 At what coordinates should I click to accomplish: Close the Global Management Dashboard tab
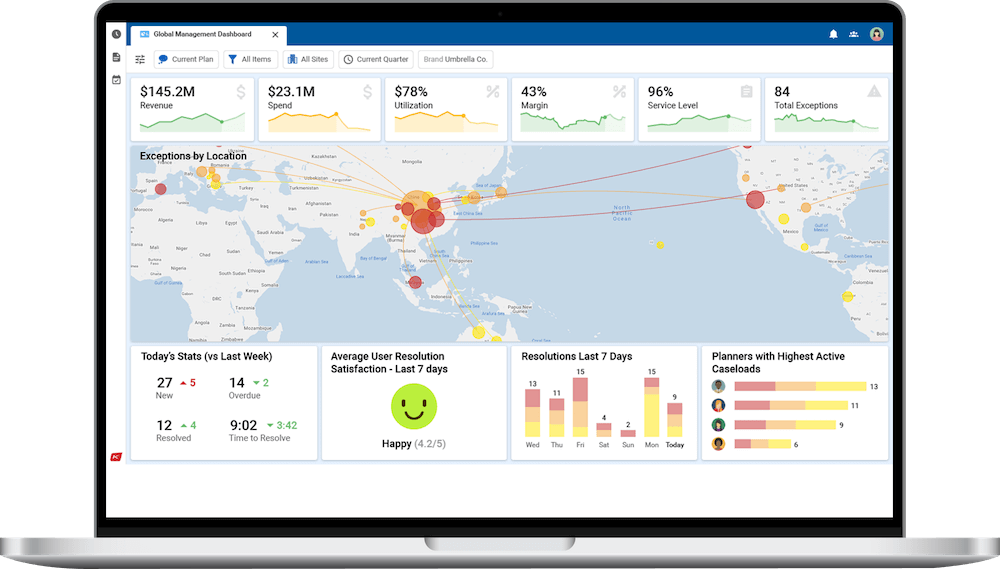(275, 35)
